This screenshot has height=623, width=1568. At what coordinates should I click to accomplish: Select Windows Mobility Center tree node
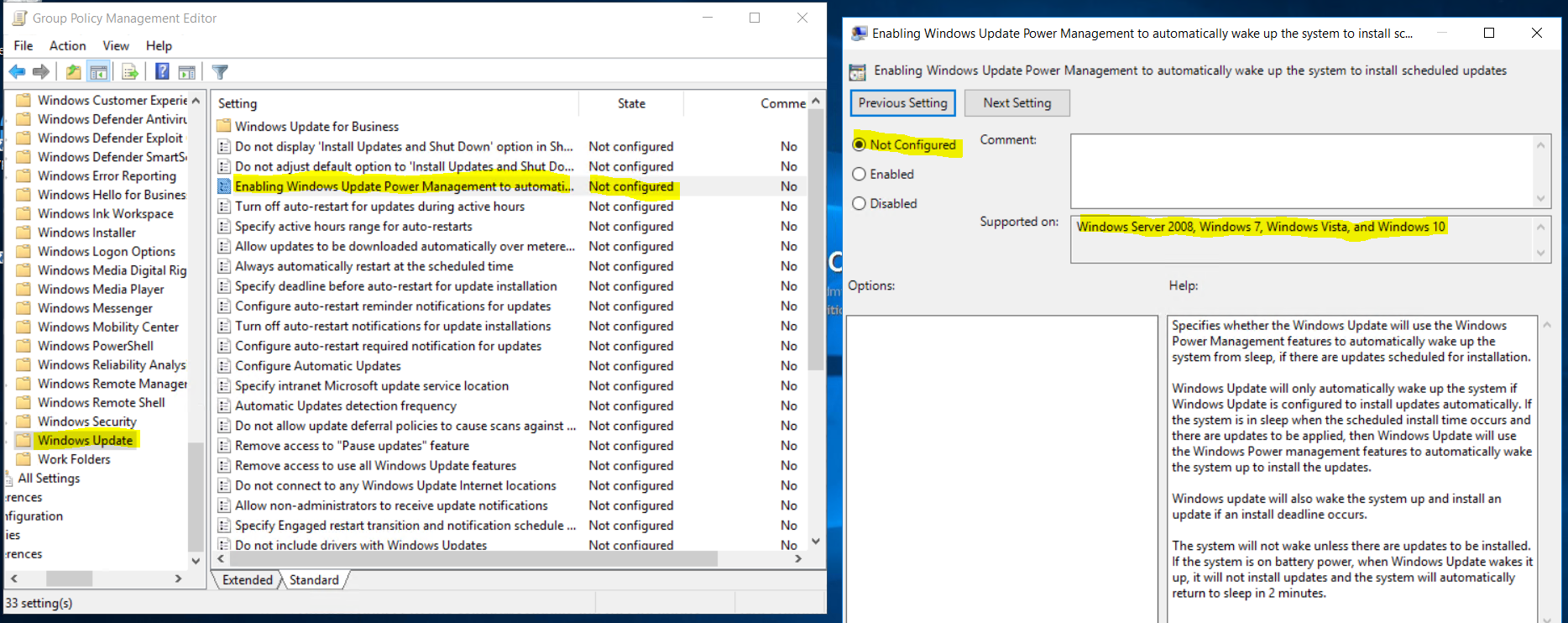pos(108,327)
